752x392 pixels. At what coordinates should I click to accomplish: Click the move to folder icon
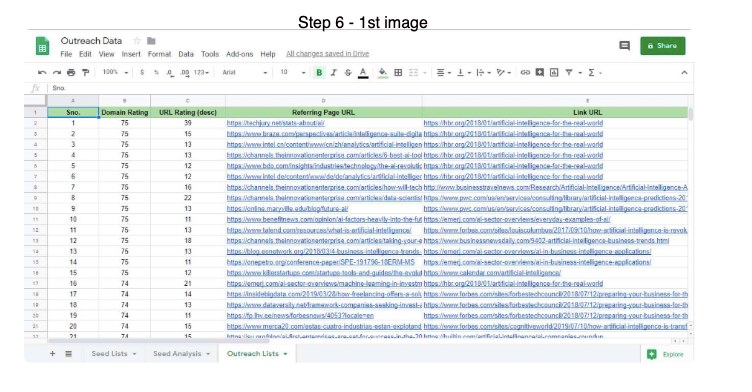pos(151,41)
